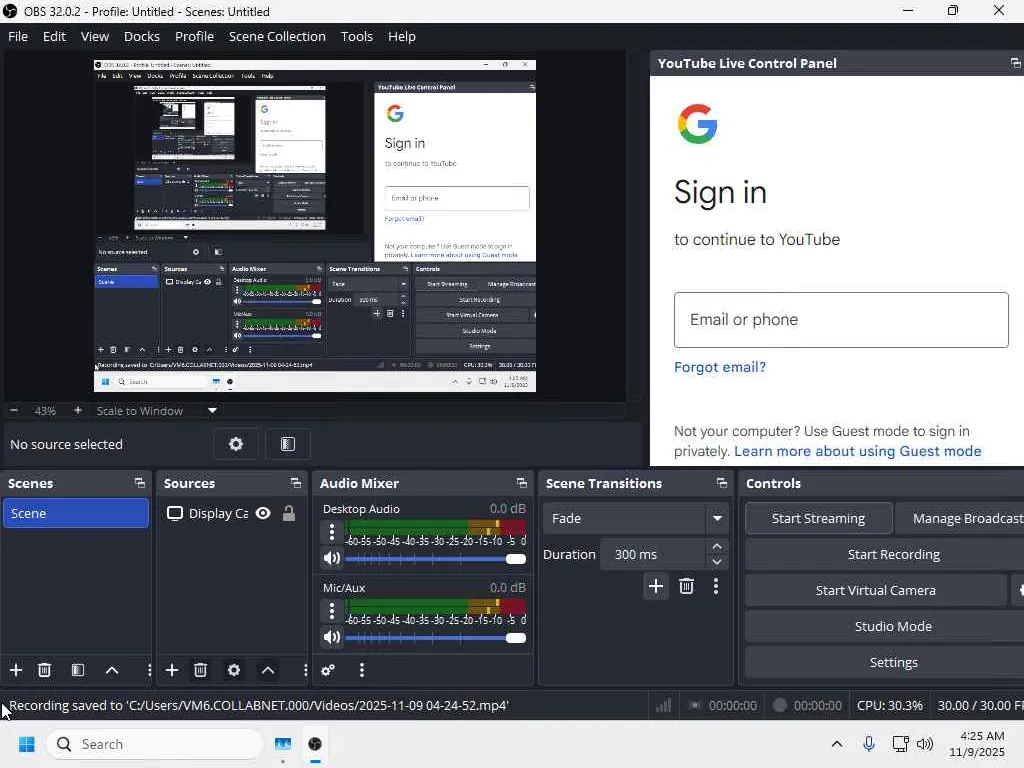Click the taskbar Search box
Viewport: 1024px width, 768px height.
155,744
